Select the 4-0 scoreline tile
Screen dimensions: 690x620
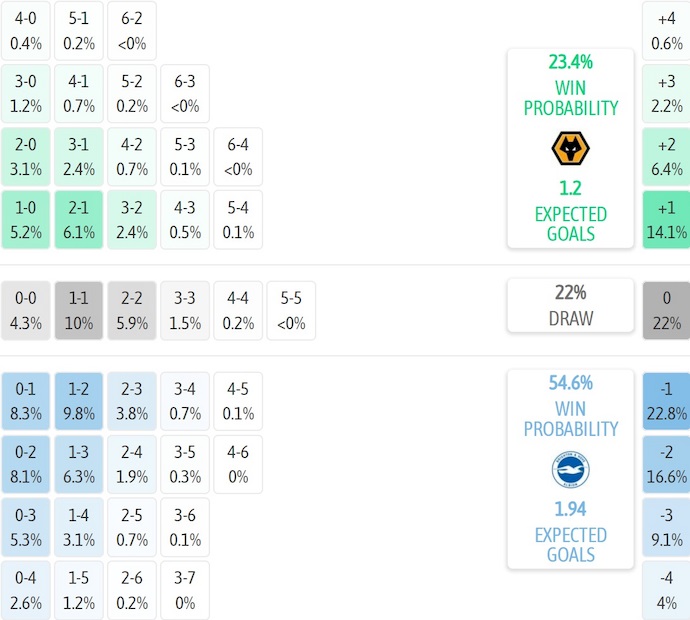[25, 31]
